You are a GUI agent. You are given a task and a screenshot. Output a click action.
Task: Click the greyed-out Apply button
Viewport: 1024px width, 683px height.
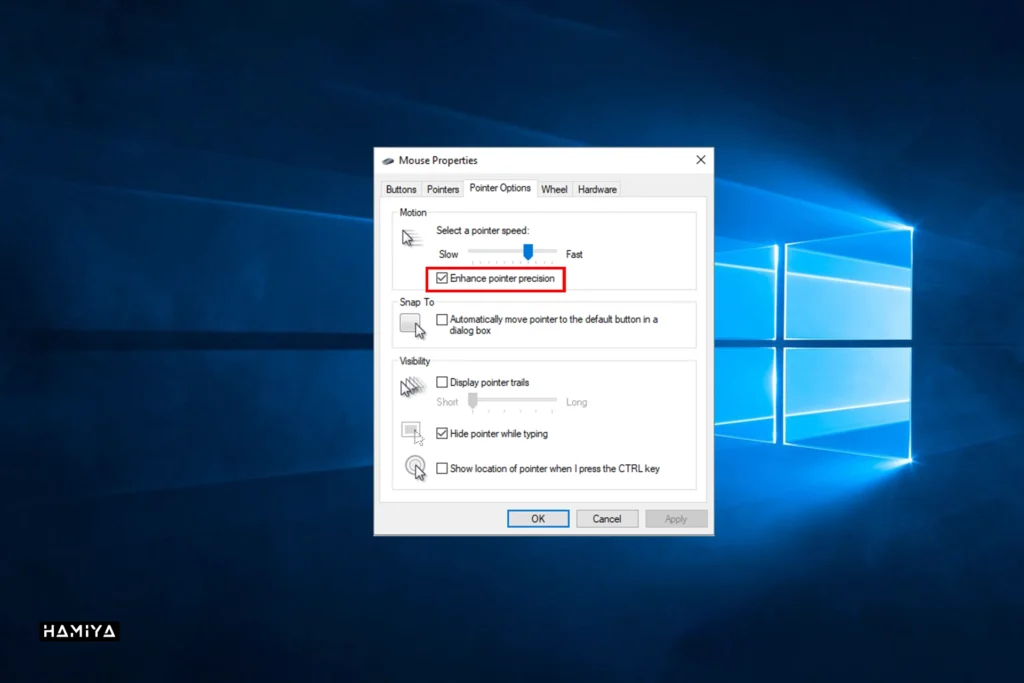click(676, 518)
